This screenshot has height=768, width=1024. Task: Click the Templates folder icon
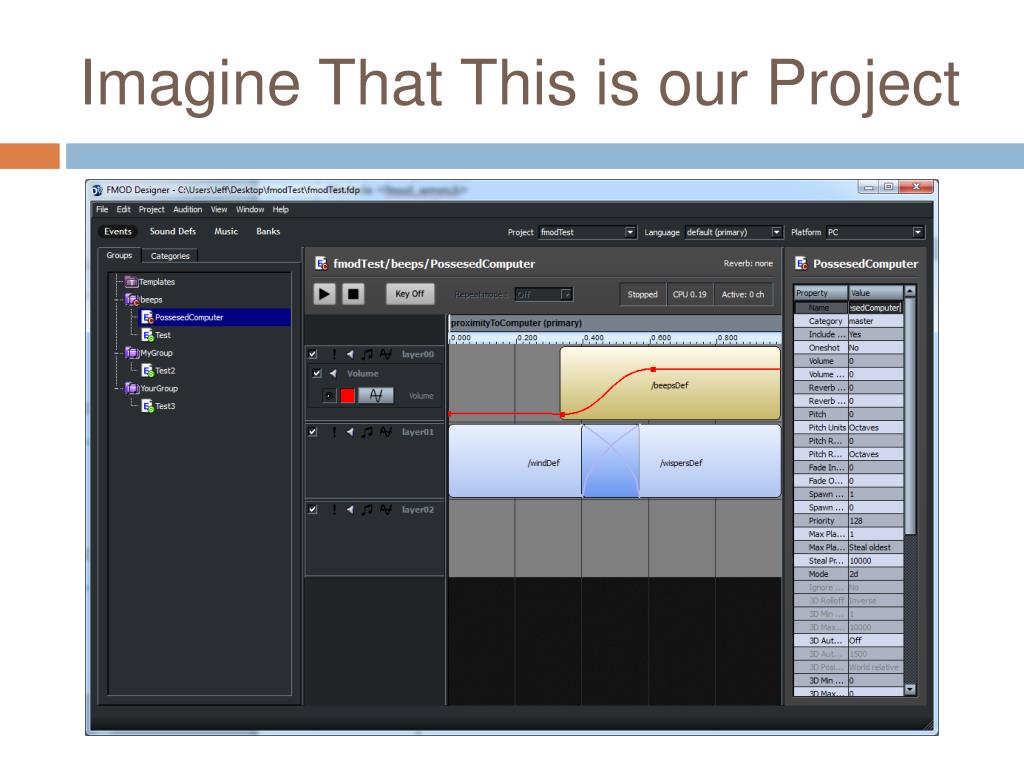pyautogui.click(x=131, y=282)
